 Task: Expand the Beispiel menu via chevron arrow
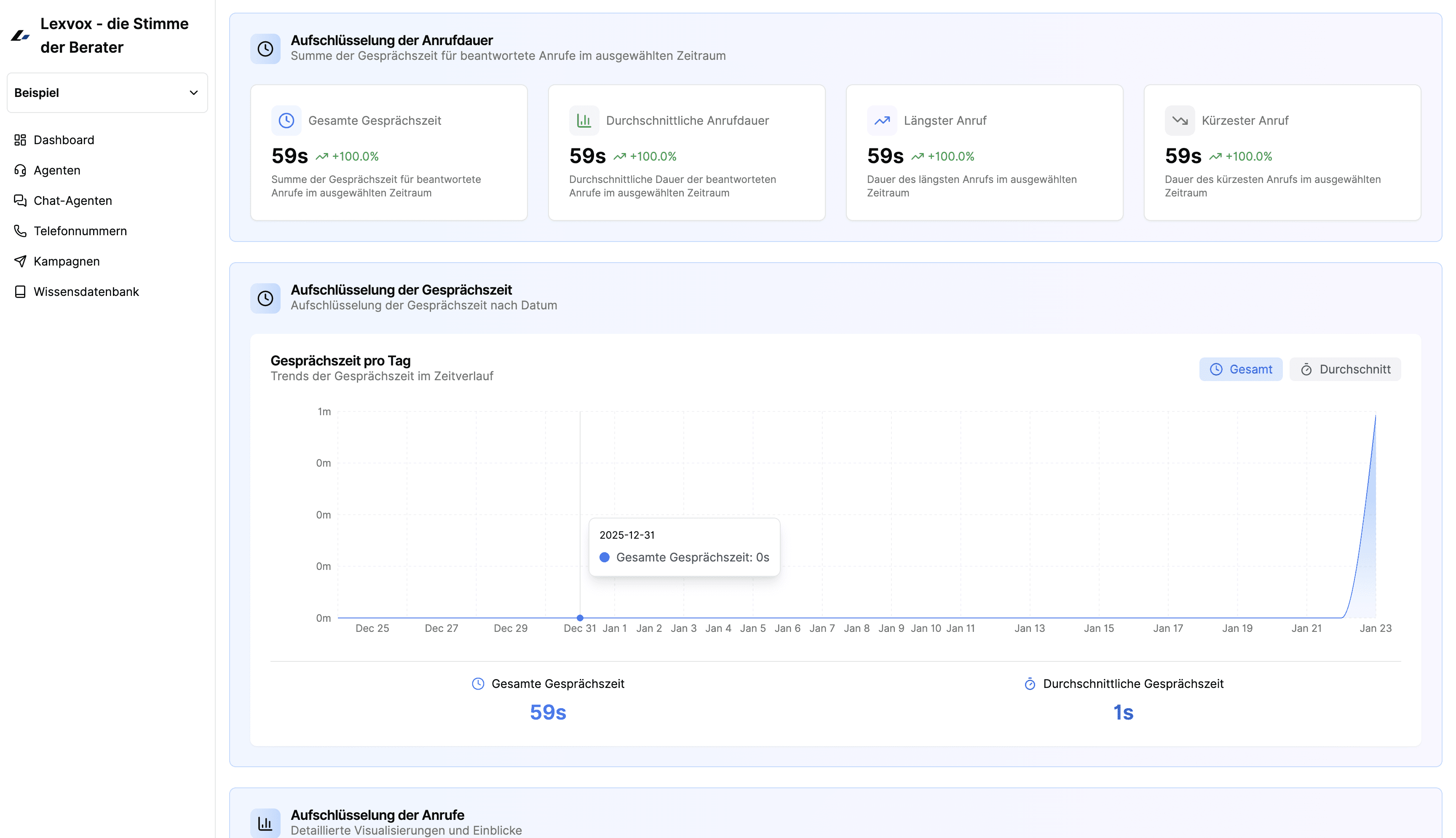point(194,93)
